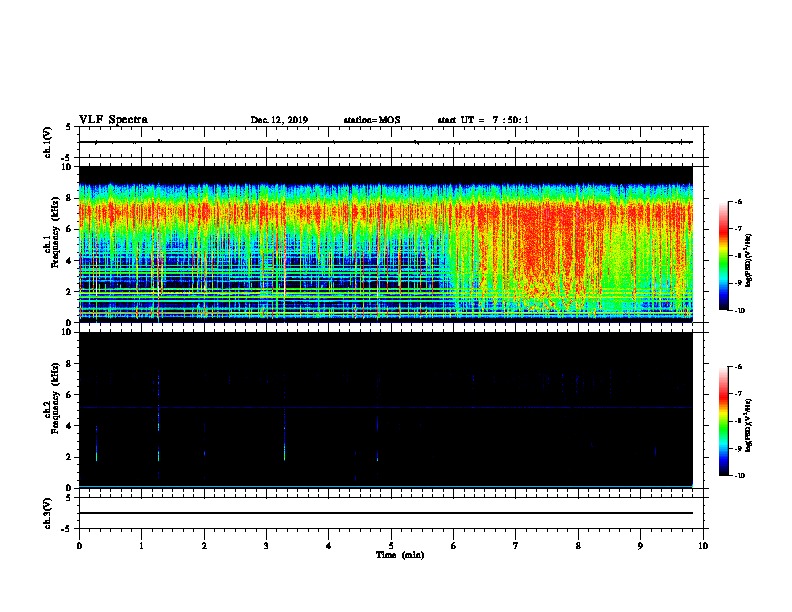
Task: Click the ch.2 color scale log(PSD) units label
Action: pos(748,425)
